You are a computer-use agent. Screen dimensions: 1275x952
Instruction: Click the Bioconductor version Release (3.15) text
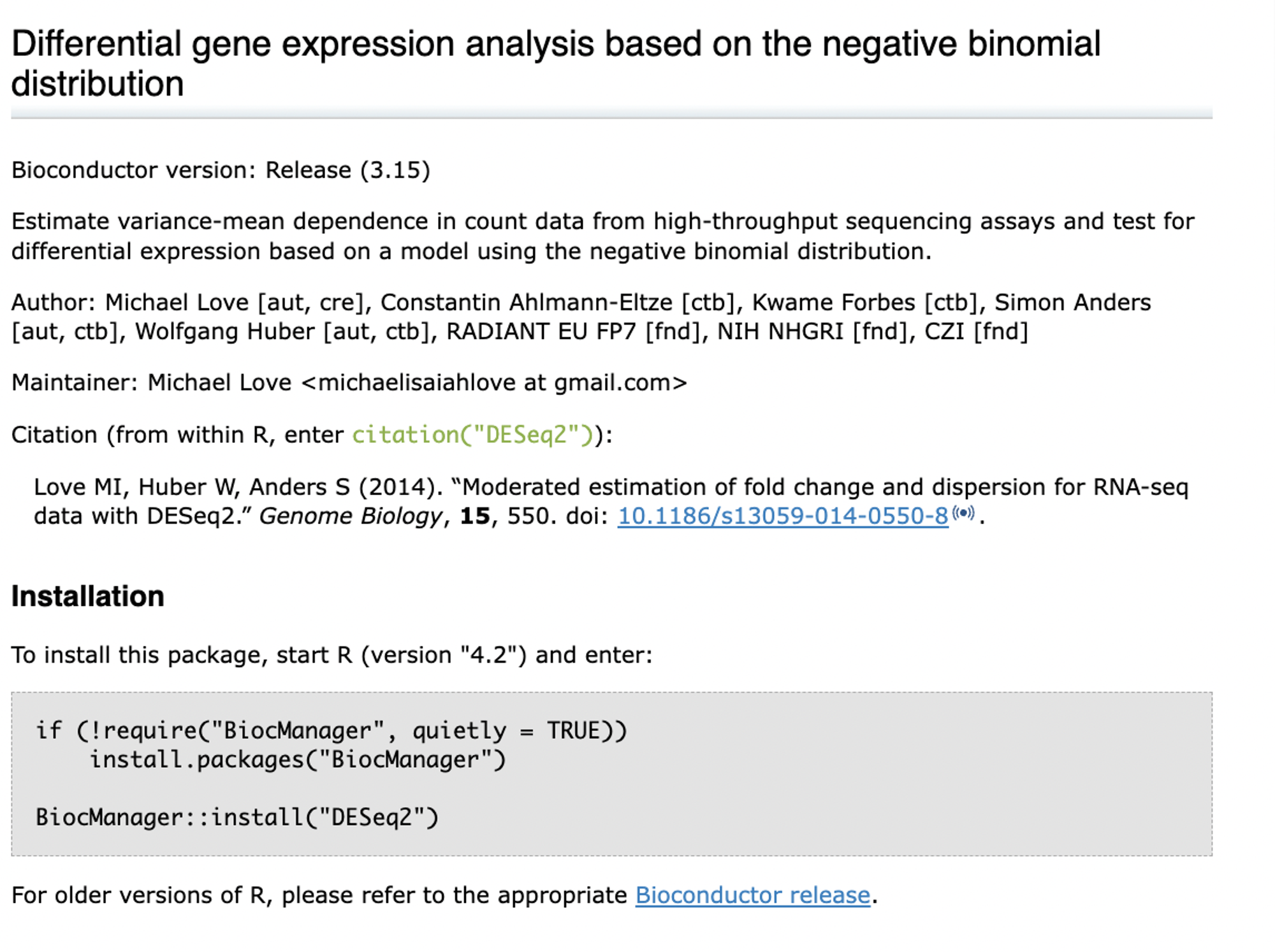click(x=221, y=170)
